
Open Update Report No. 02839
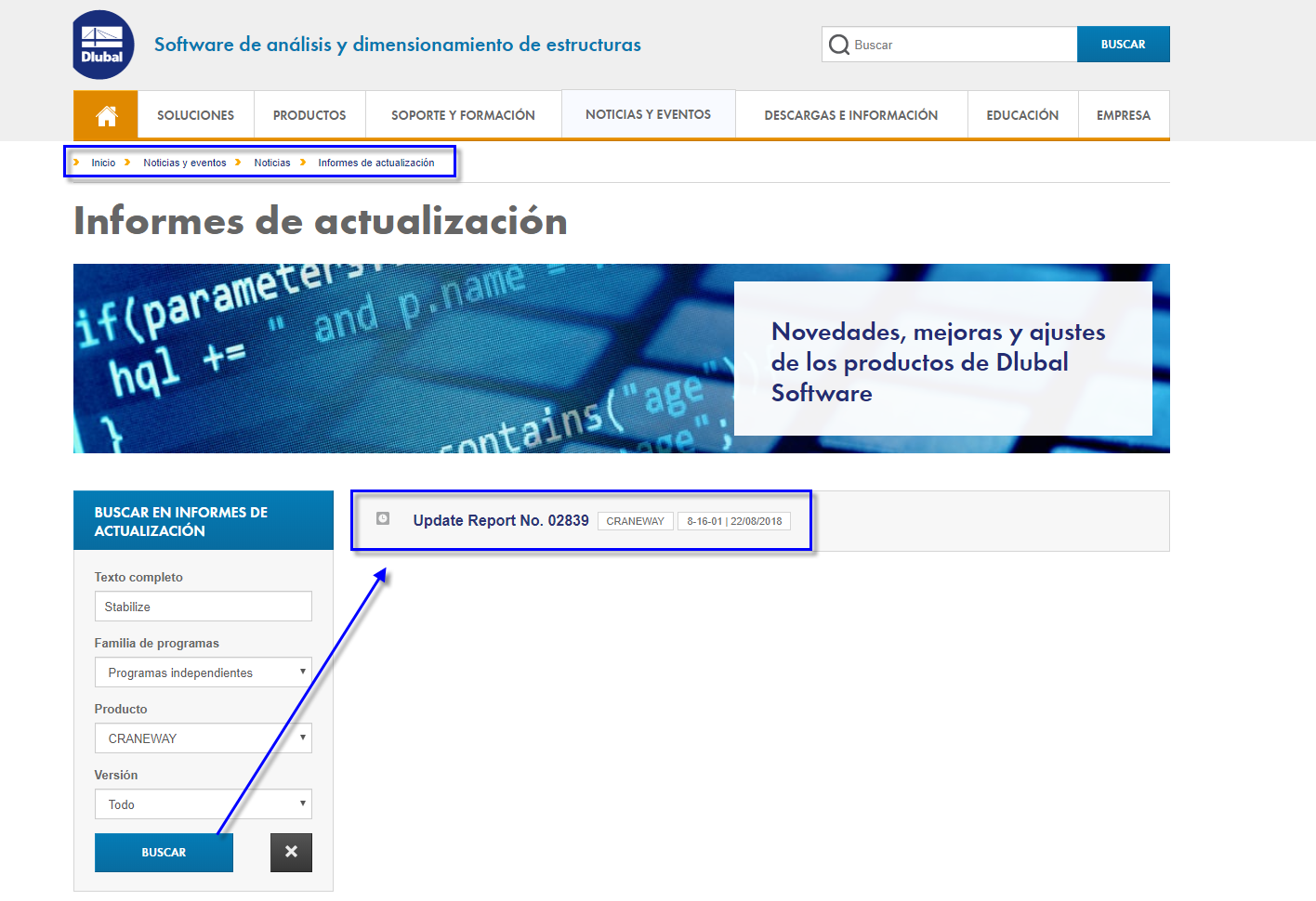pyautogui.click(x=501, y=520)
